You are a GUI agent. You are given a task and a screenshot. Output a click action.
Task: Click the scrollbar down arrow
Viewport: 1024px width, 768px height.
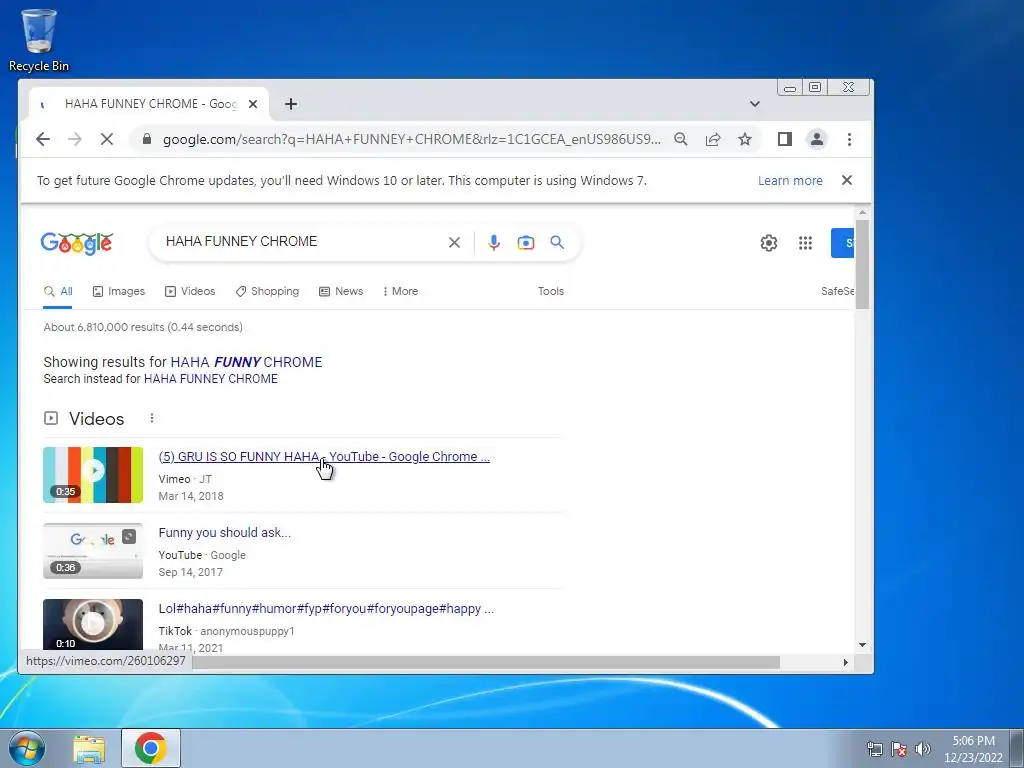[862, 645]
